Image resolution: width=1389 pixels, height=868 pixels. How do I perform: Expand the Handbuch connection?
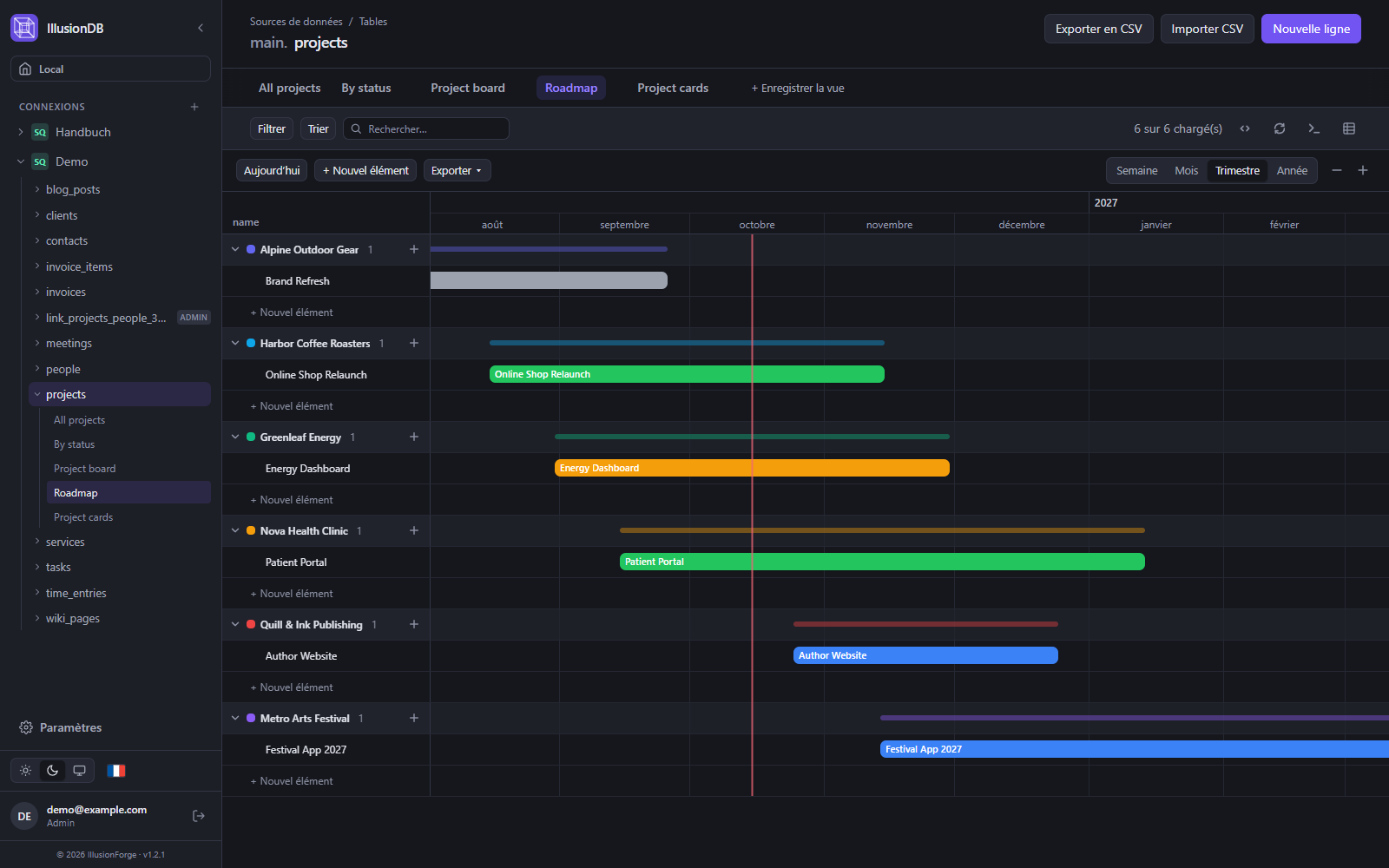(21, 132)
